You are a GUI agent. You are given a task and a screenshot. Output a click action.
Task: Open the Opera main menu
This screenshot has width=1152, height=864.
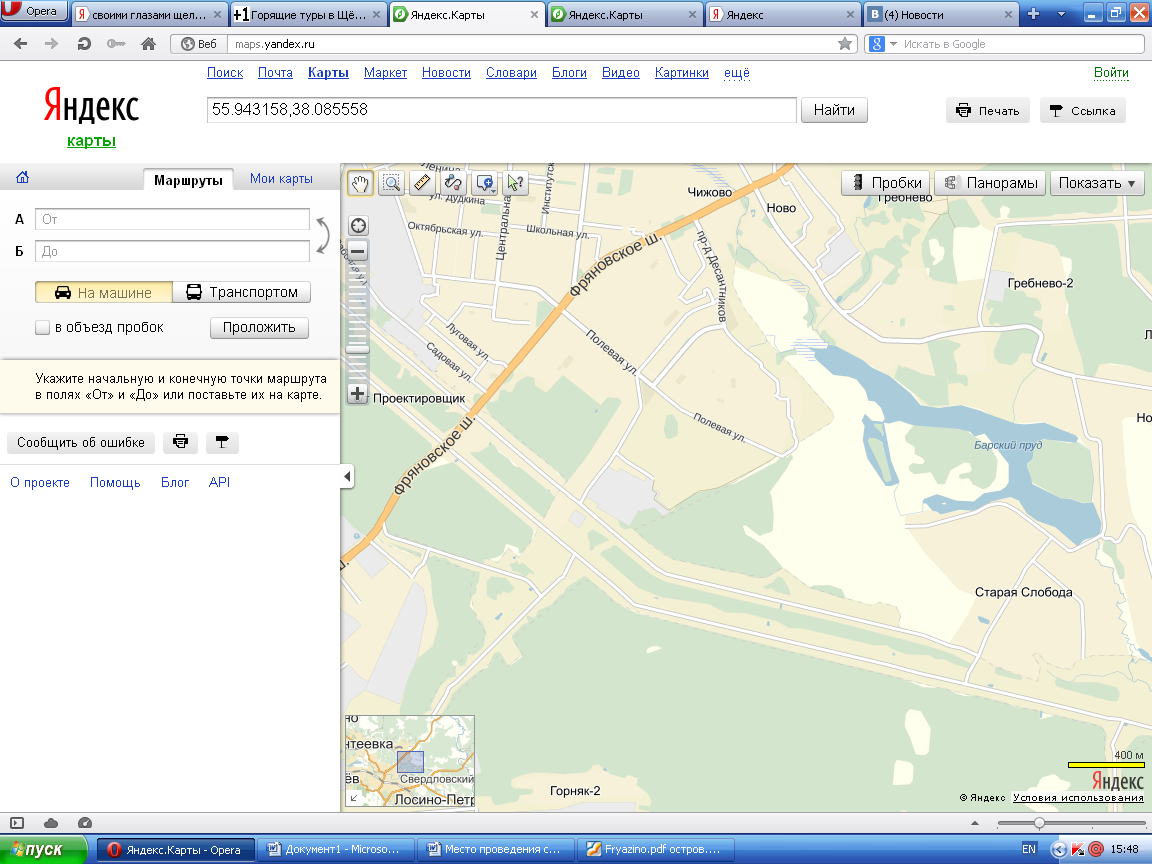(35, 11)
